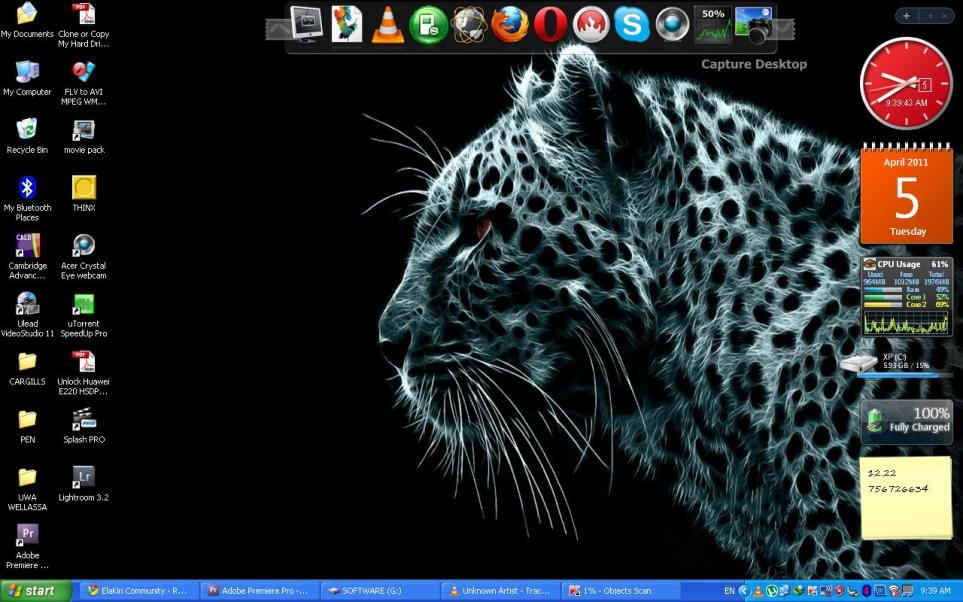Open VLC media player from the dock
963x602 pixels.
point(388,25)
